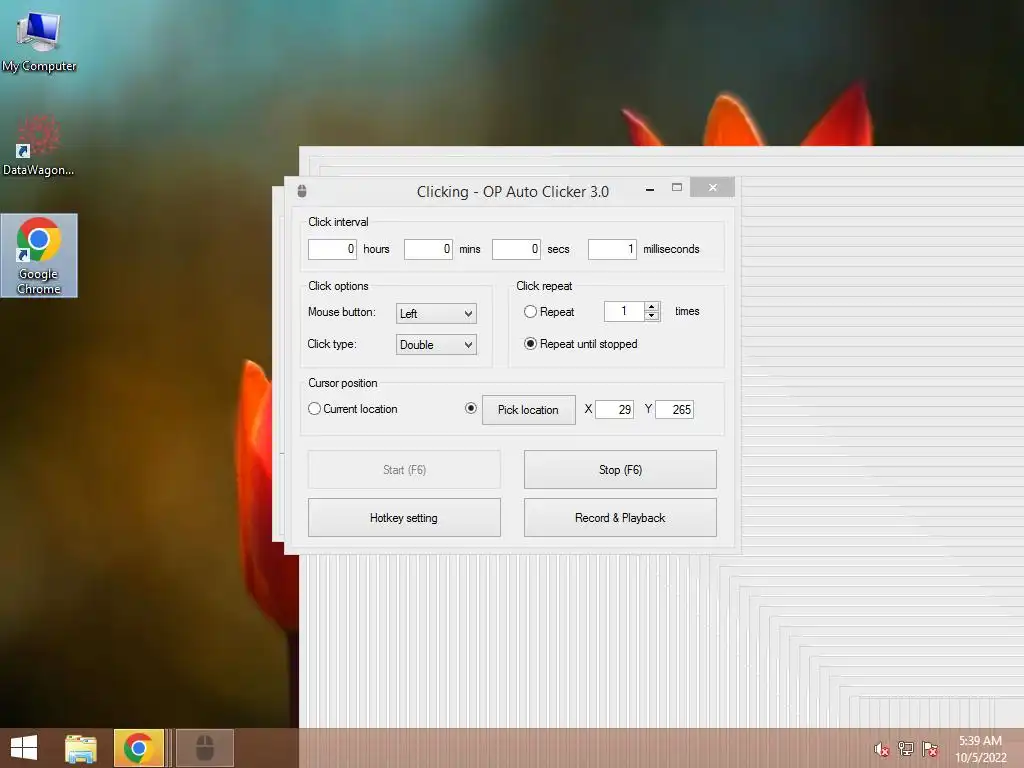Screen dimensions: 1024x768
Task: Click the 'Click repeat' group label
Action: pyautogui.click(x=544, y=286)
